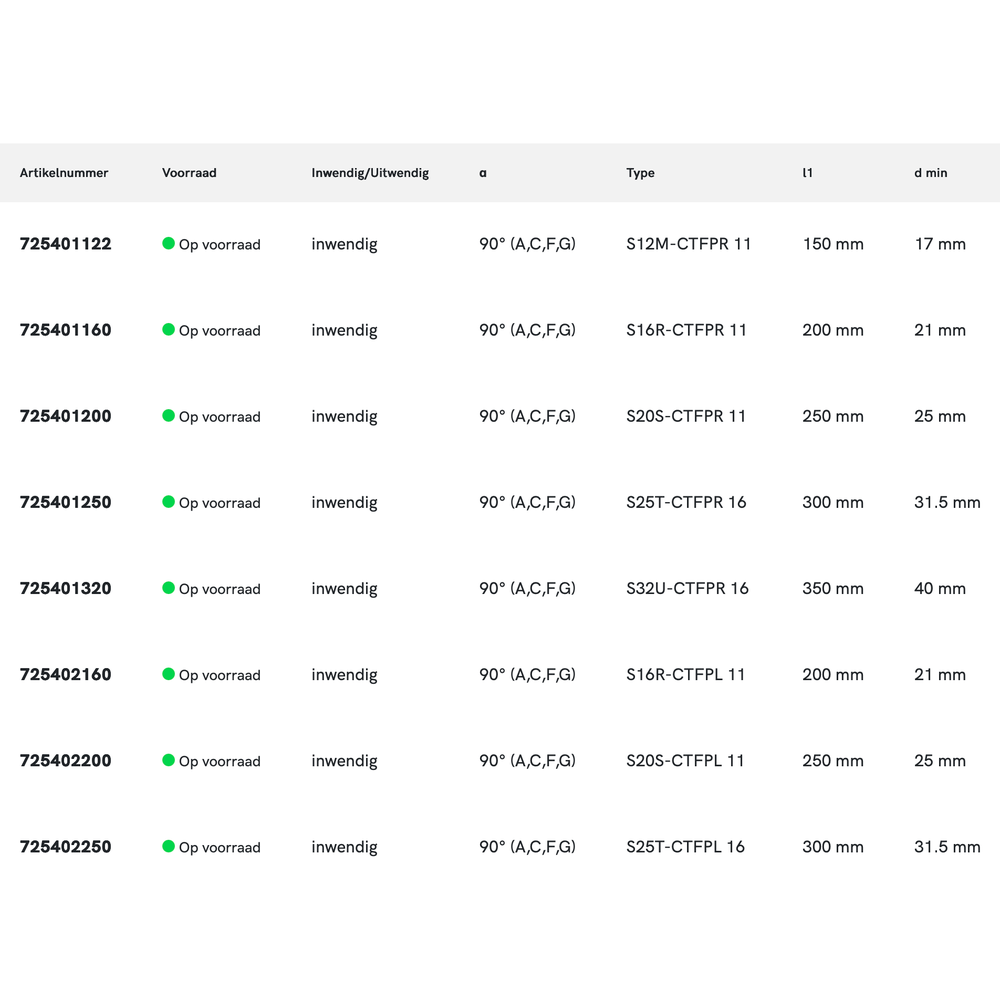Click green availability dot for 725402250
This screenshot has width=1000, height=1000.
tap(168, 845)
